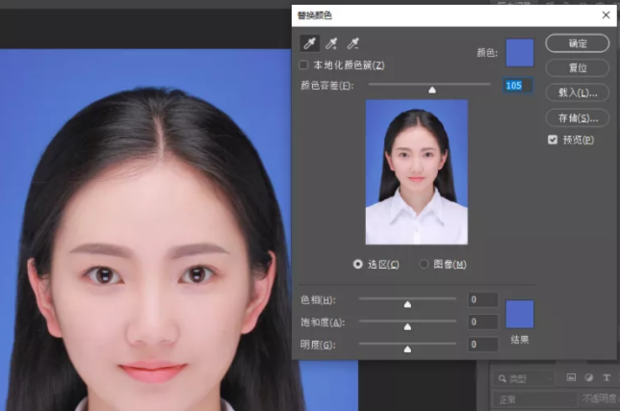Select the 图像 radio button
The width and height of the screenshot is (620, 411).
[424, 264]
